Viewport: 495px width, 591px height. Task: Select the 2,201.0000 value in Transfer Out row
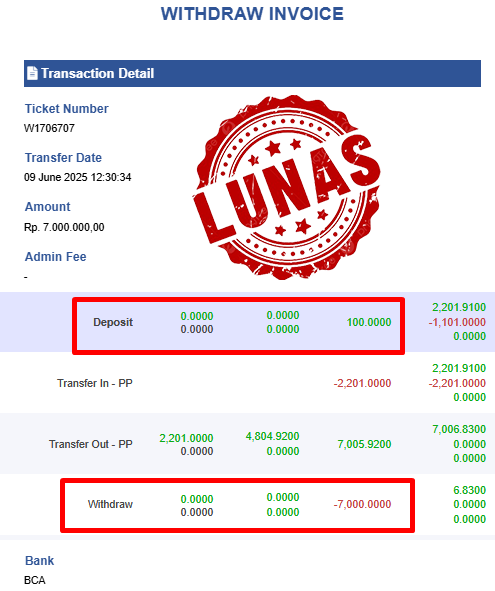click(186, 438)
